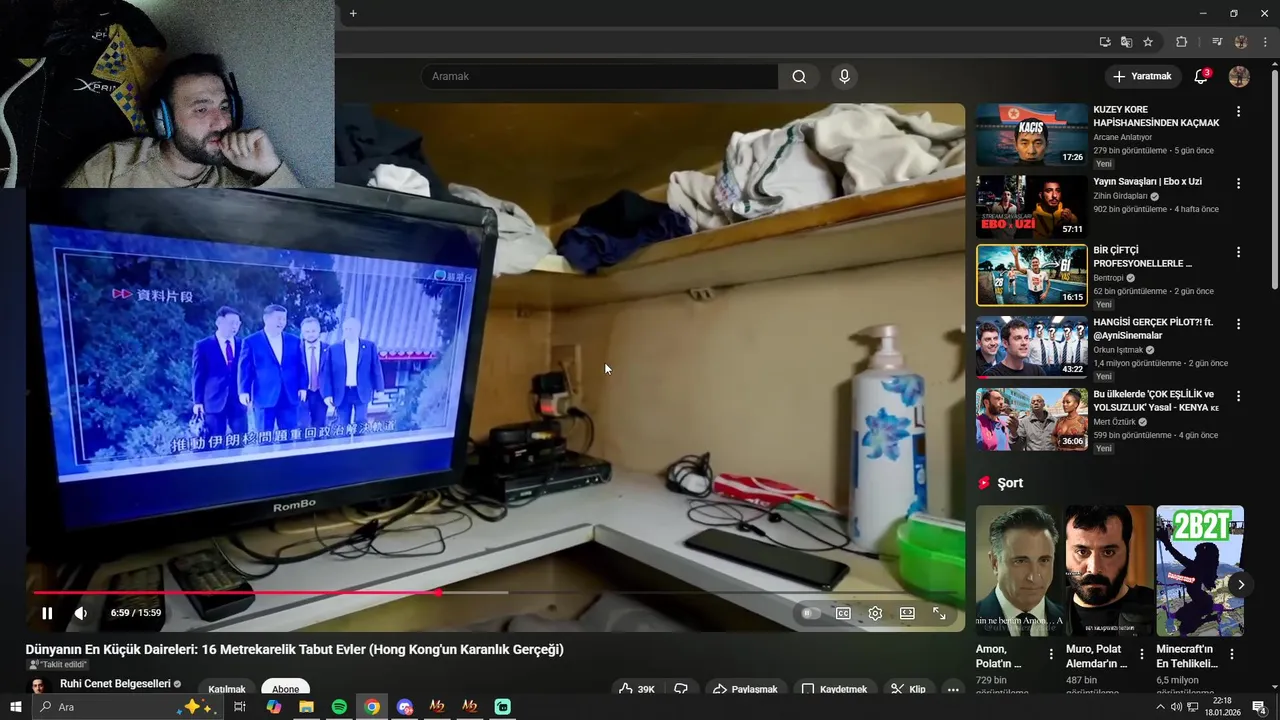This screenshot has height=720, width=1280.
Task: Open the Ruhi Cenet Belgeselleri channel
Action: pos(114,684)
